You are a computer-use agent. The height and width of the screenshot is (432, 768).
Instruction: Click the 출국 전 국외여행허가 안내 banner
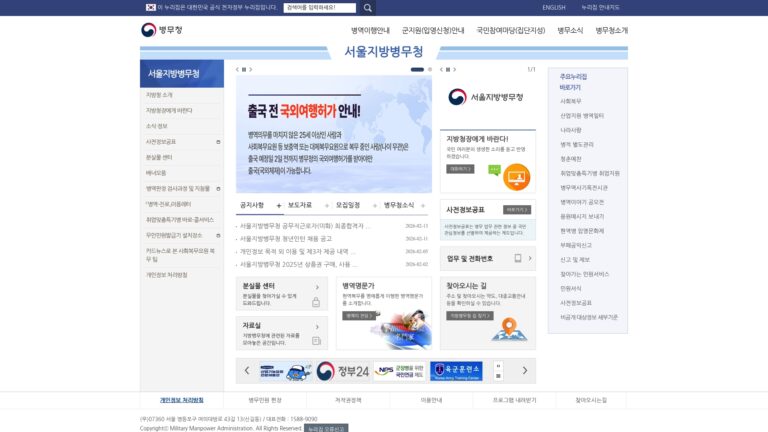334,134
